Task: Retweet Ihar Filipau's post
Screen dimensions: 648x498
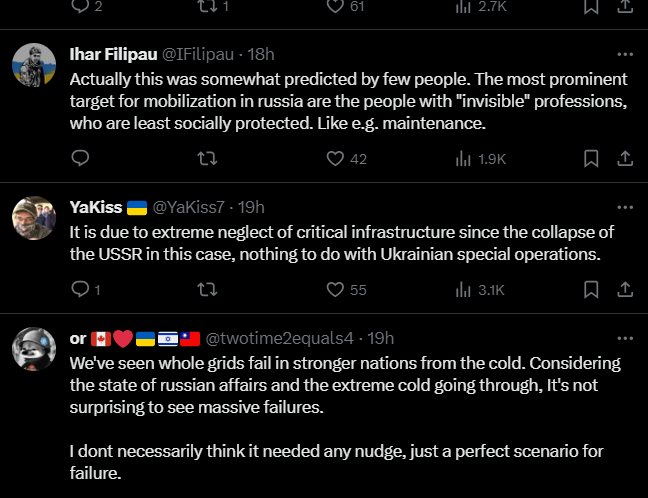Action: coord(208,158)
